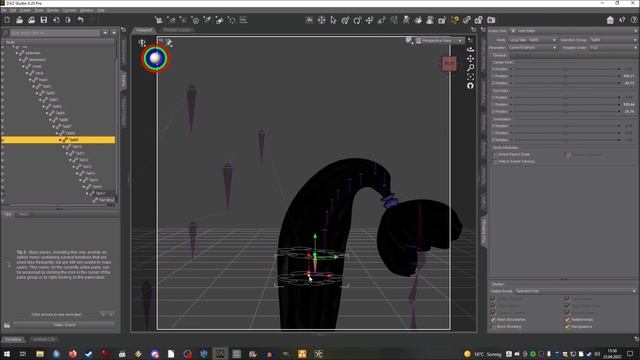Adjust End Point Z Position slider
Viewport: 640px width, 360px height.
click(566, 111)
